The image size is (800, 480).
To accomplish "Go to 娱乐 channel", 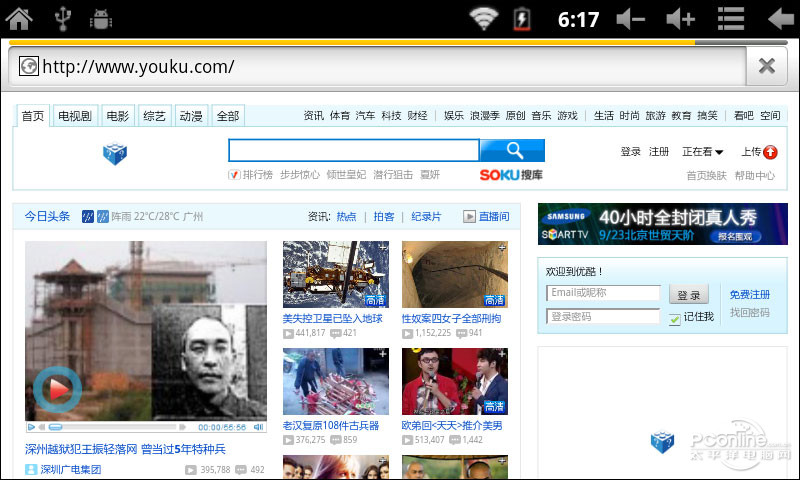I will (454, 116).
